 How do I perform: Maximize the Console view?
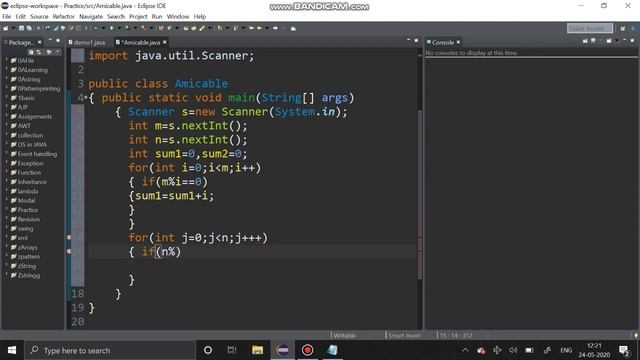tap(632, 40)
